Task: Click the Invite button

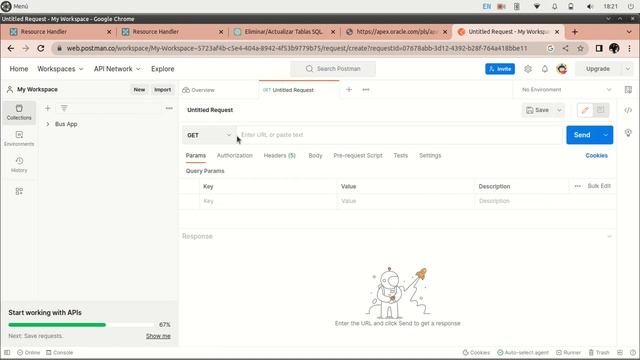Action: tap(500, 69)
